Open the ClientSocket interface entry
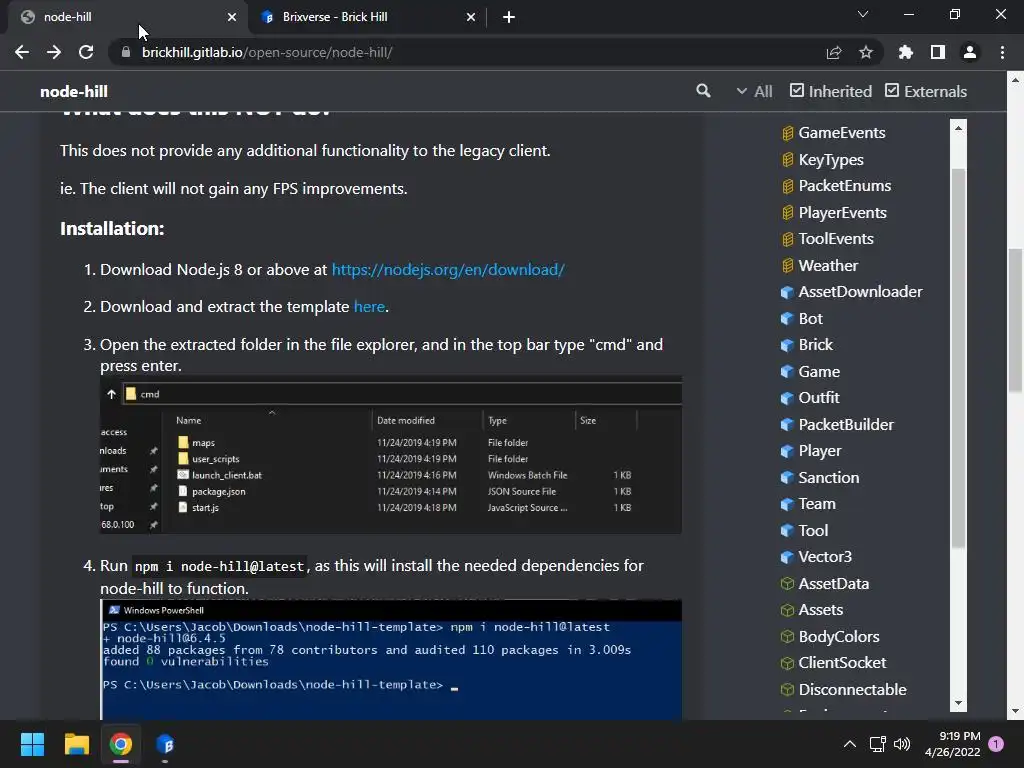Screen dimensions: 1024x768 (834, 662)
